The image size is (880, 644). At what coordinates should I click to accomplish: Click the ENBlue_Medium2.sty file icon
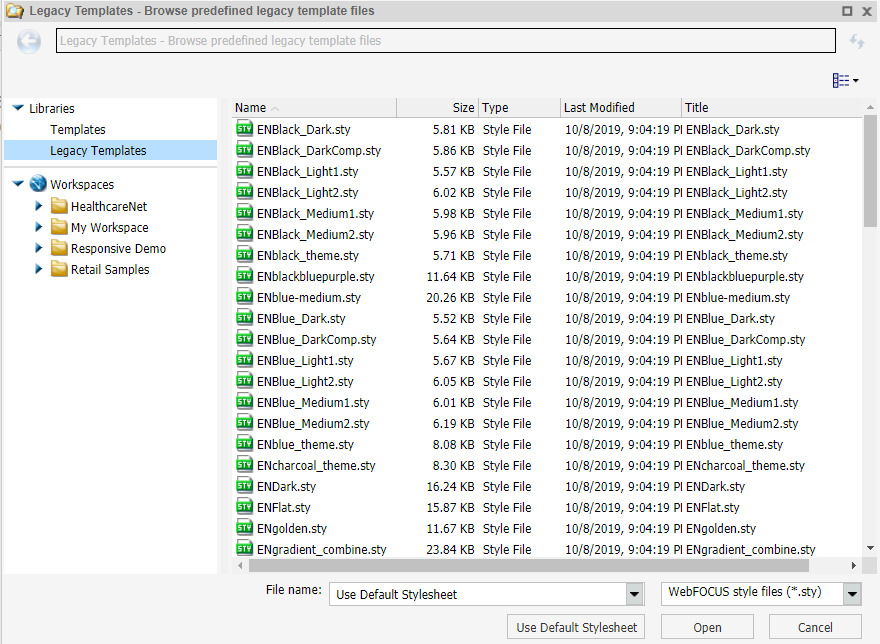coord(244,423)
